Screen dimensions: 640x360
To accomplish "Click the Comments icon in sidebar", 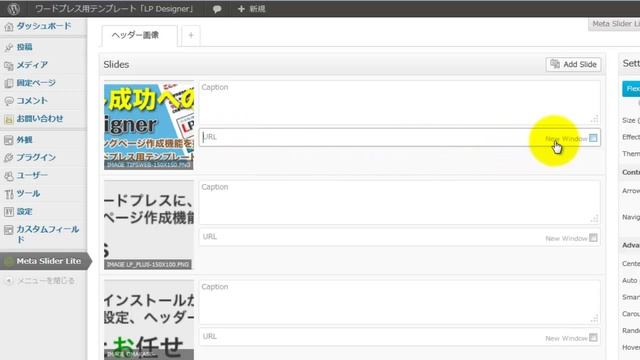I will coord(9,101).
